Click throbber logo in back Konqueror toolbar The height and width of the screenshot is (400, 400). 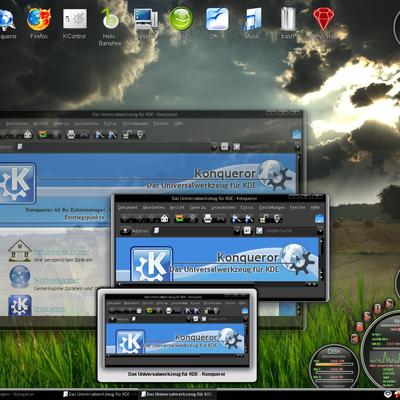click(x=296, y=135)
